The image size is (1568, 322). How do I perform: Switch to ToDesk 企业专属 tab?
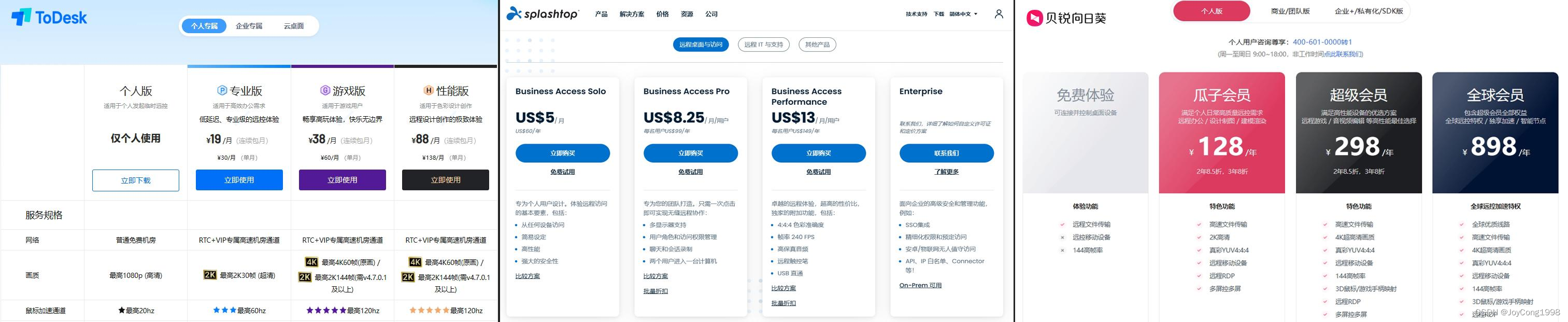tap(249, 26)
